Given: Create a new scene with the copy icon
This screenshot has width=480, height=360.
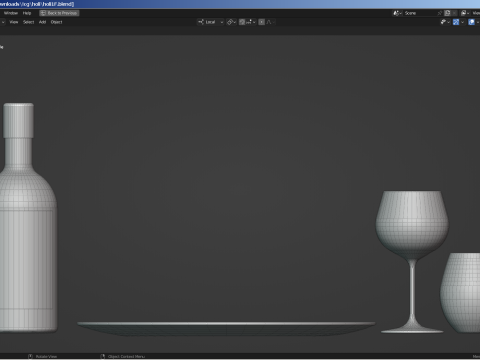Looking at the screenshot, I should point(447,13).
